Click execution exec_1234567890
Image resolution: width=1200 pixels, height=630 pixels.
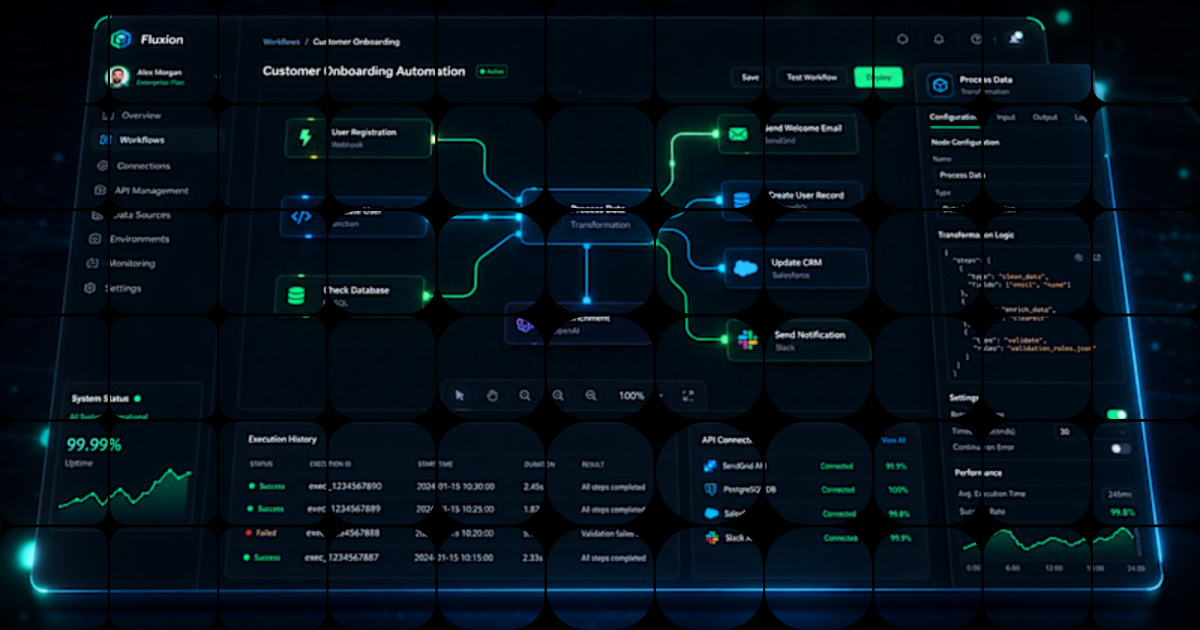point(345,486)
